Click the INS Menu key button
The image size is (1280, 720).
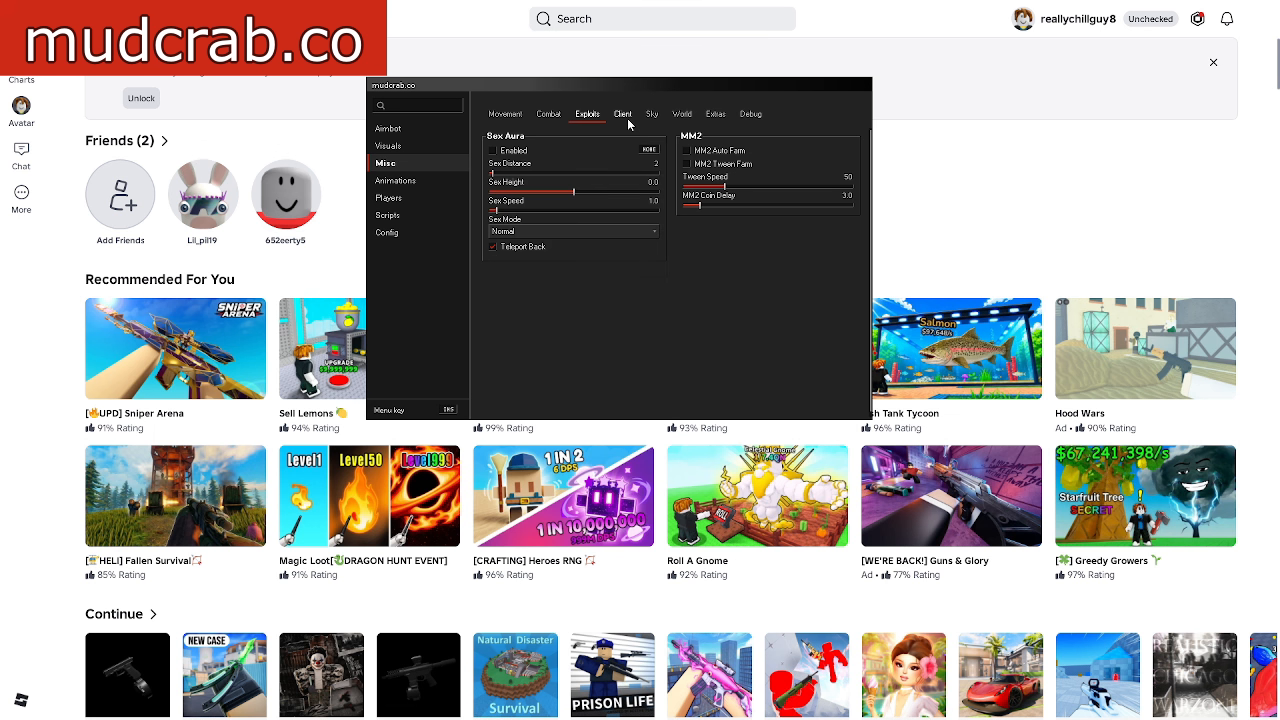click(448, 410)
